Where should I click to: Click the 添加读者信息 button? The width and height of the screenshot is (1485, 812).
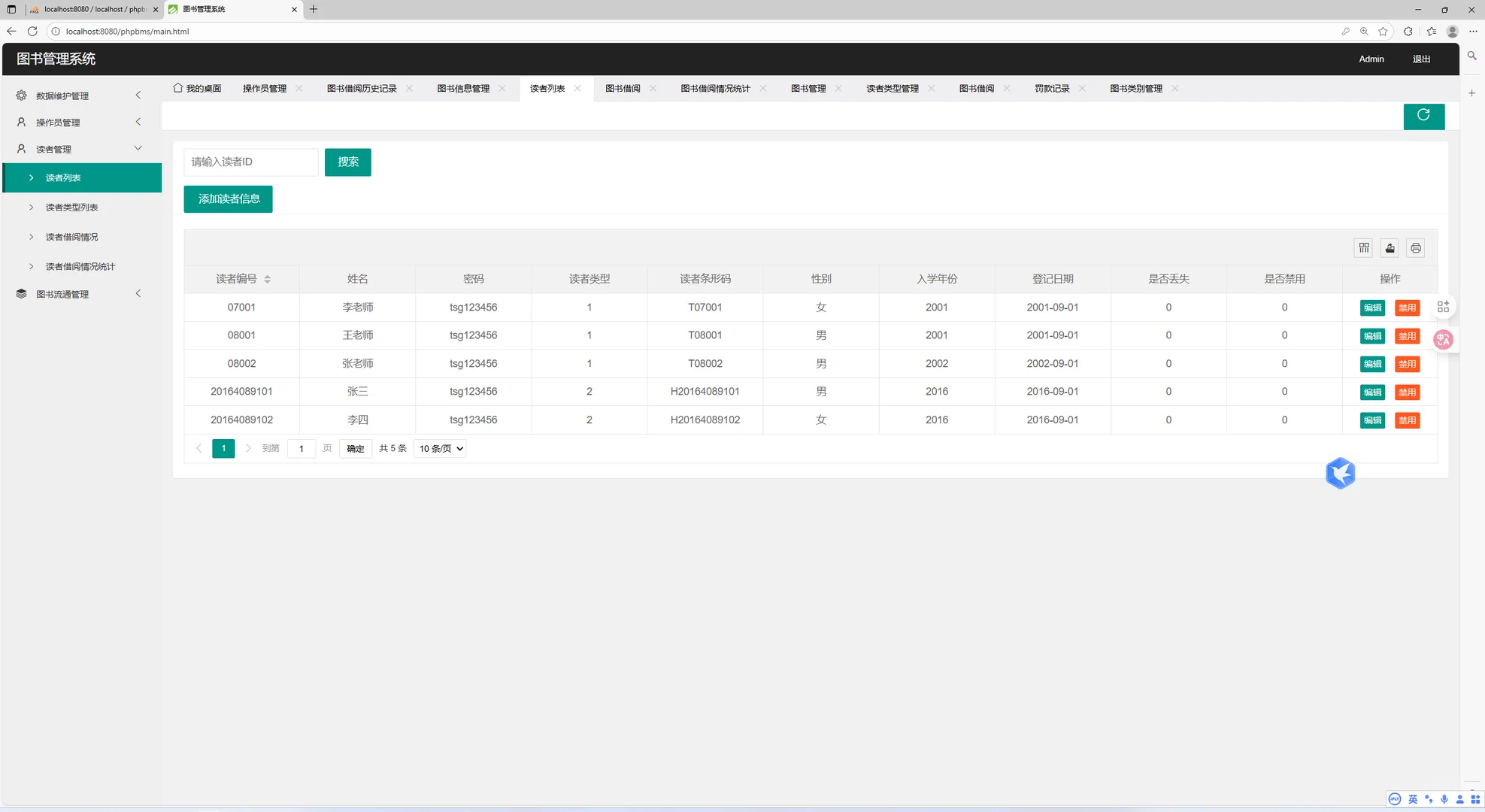coord(229,199)
